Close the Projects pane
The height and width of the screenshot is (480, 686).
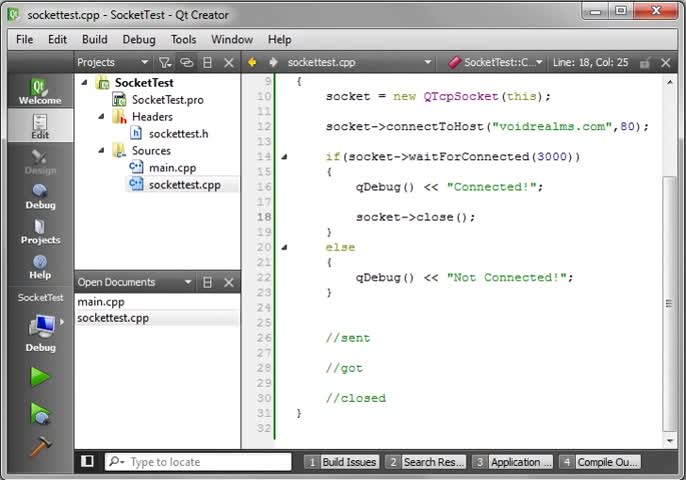228,63
